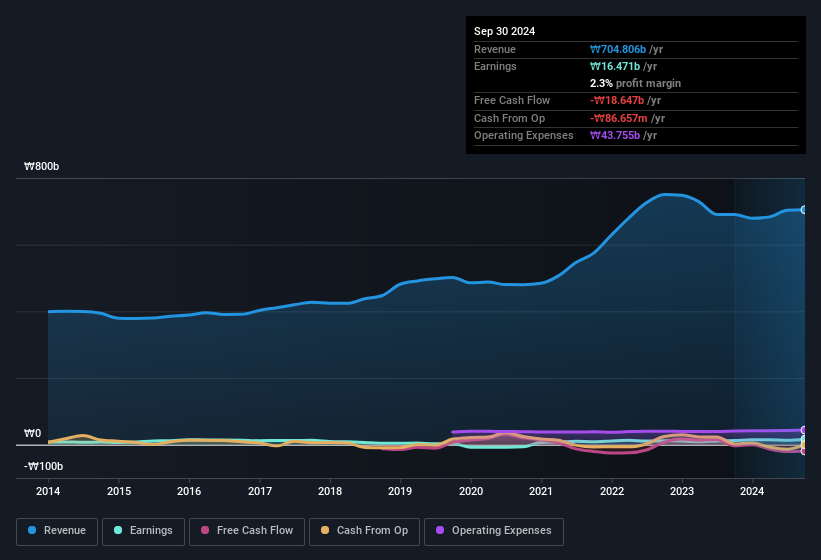821x560 pixels.
Task: Toggle the Cash From Op legend button
Action: 364,531
